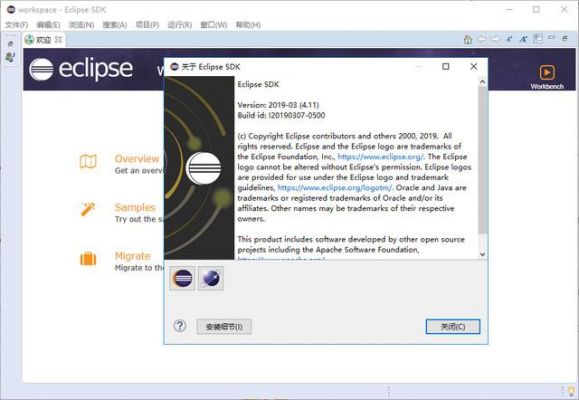Click the About dialog scrollbar thumb
This screenshot has width=579, height=400.
(482, 160)
